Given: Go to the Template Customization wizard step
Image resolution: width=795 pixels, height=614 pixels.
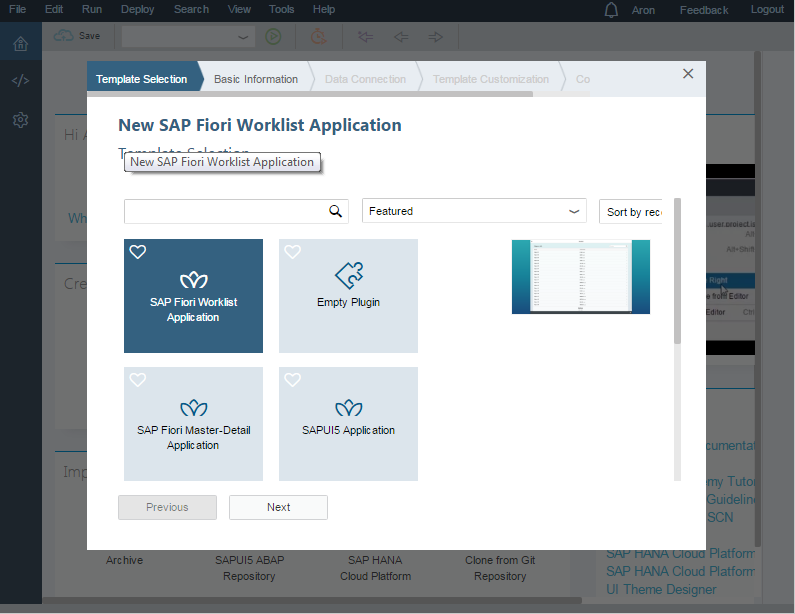Looking at the screenshot, I should [491, 79].
